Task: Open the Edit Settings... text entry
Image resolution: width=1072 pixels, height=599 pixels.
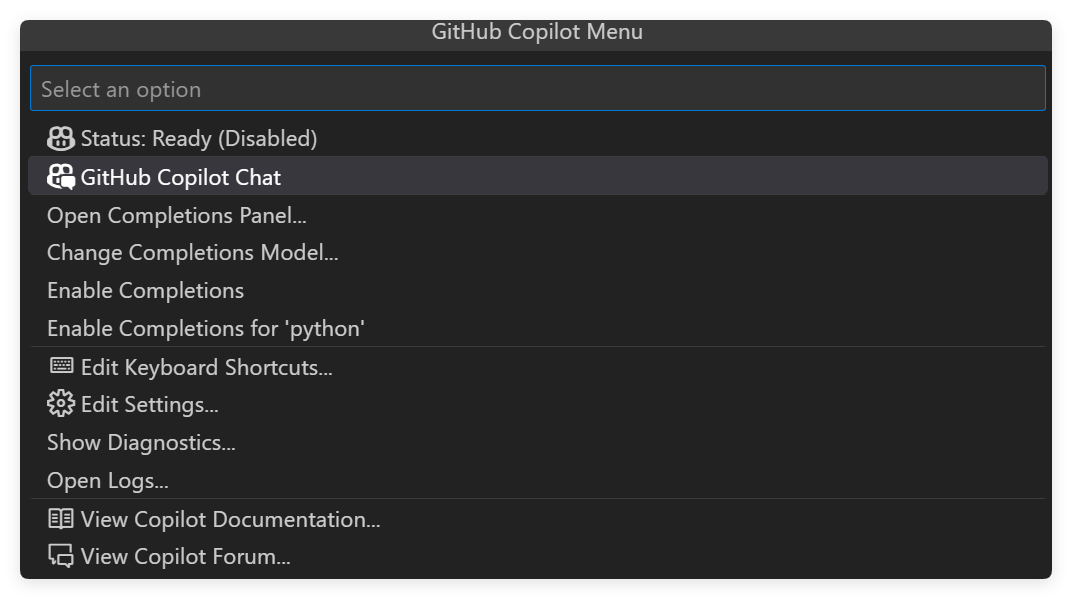Action: (x=149, y=404)
